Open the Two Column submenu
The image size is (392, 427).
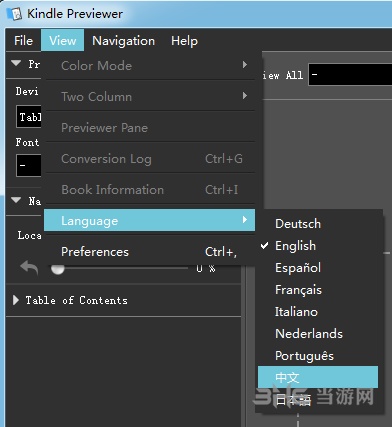click(x=150, y=97)
